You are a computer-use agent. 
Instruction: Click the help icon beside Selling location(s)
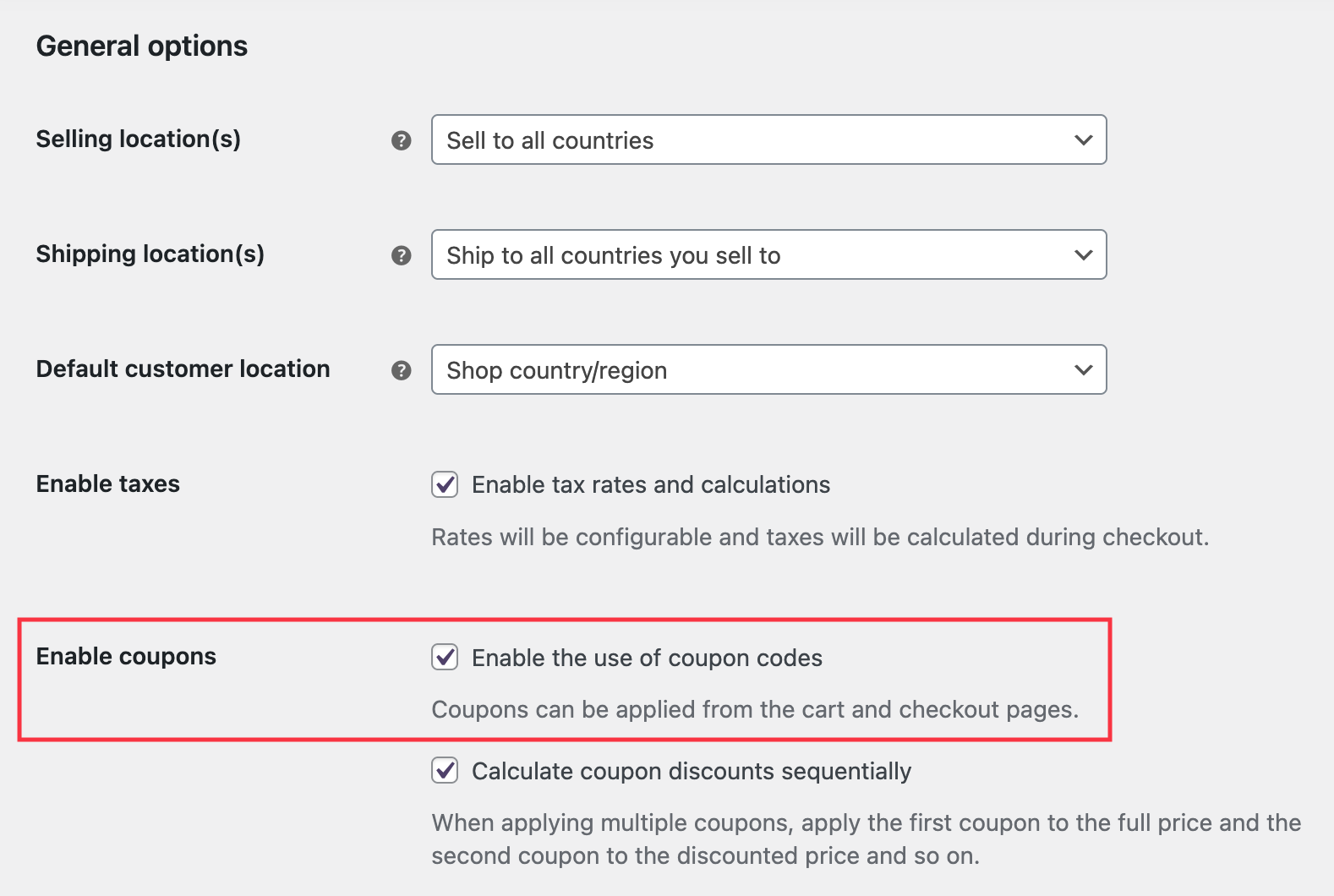coord(402,140)
